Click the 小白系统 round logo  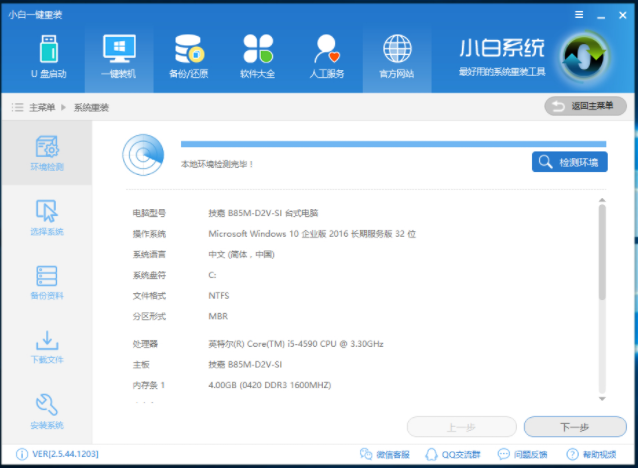584,57
